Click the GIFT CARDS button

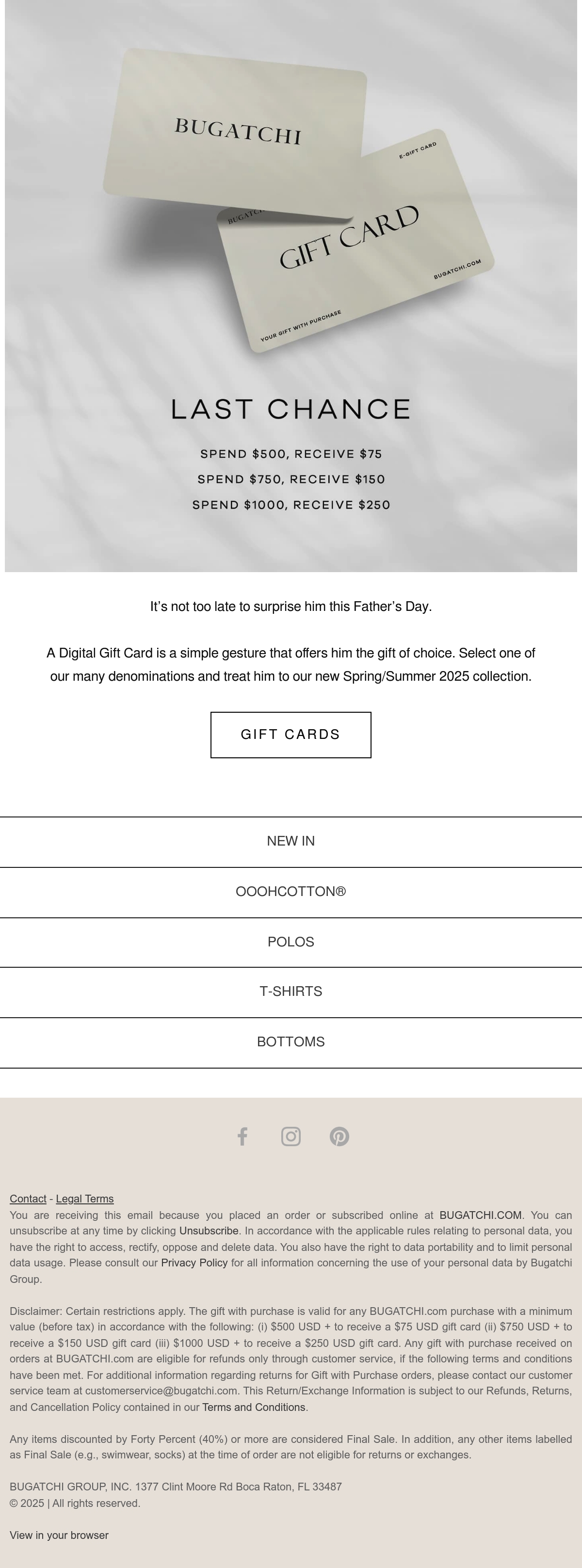coord(291,735)
